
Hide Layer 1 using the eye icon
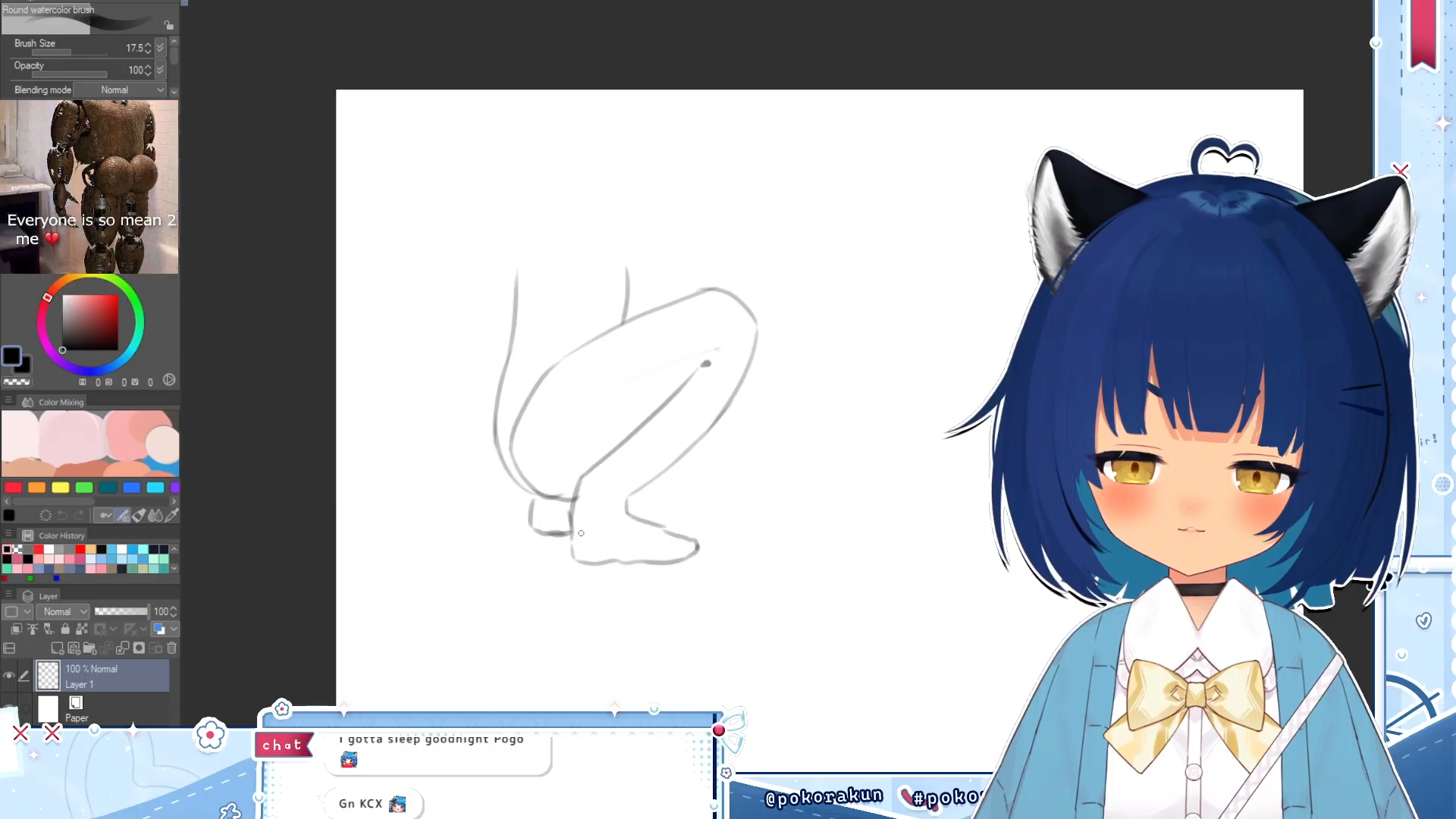point(9,676)
